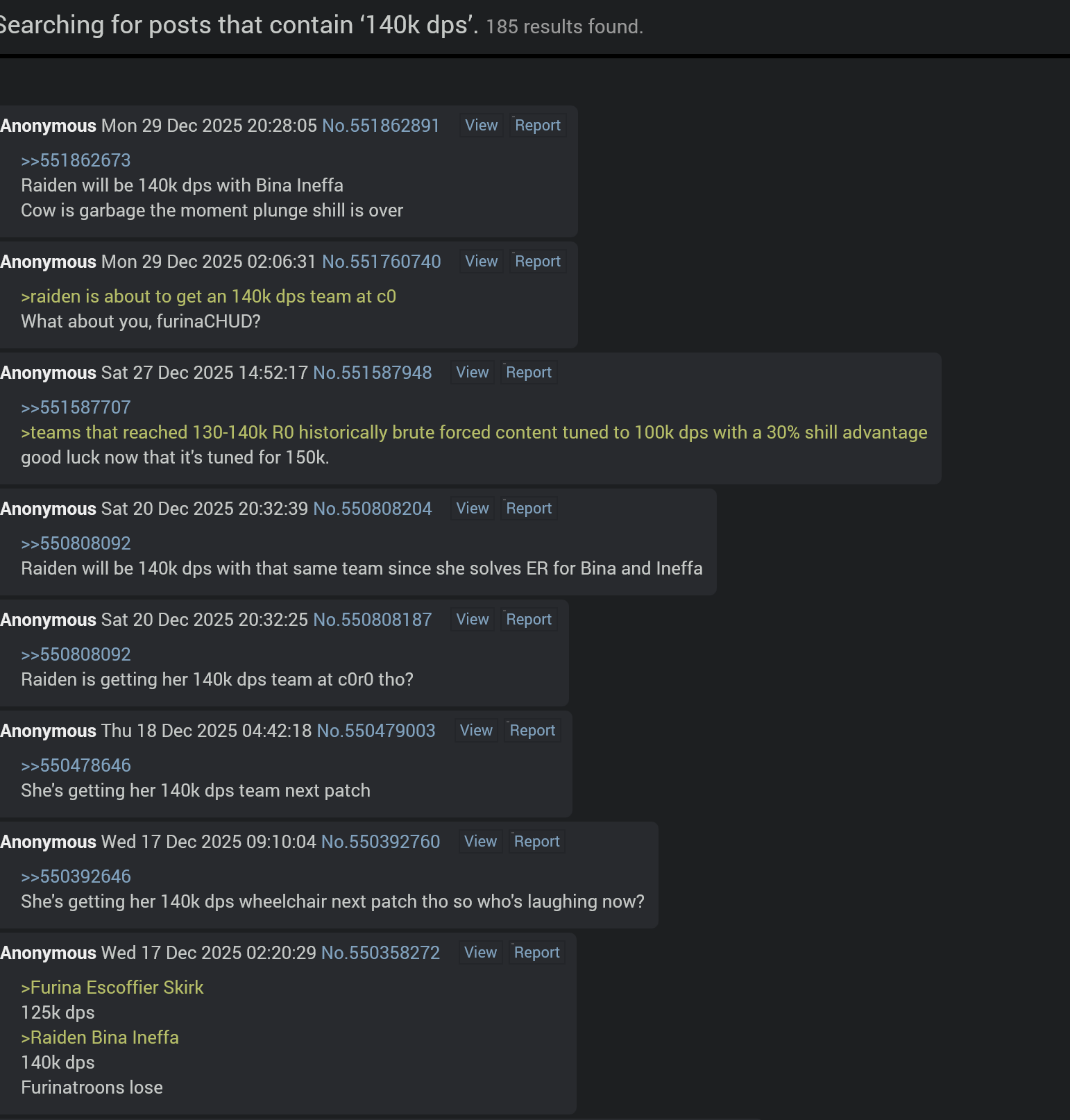
Task: Follow quote link >>551587707
Action: 76,407
